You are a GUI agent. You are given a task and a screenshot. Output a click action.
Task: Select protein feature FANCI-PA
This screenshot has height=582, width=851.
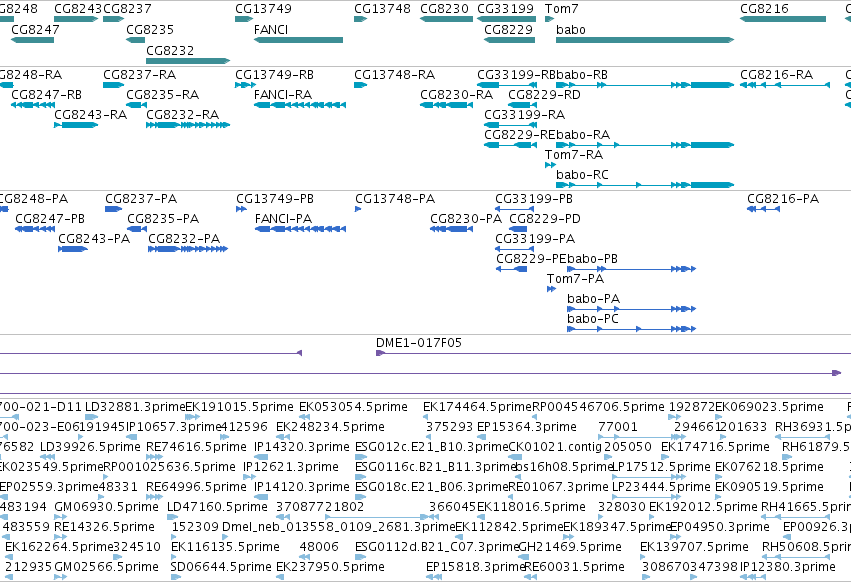click(x=300, y=229)
